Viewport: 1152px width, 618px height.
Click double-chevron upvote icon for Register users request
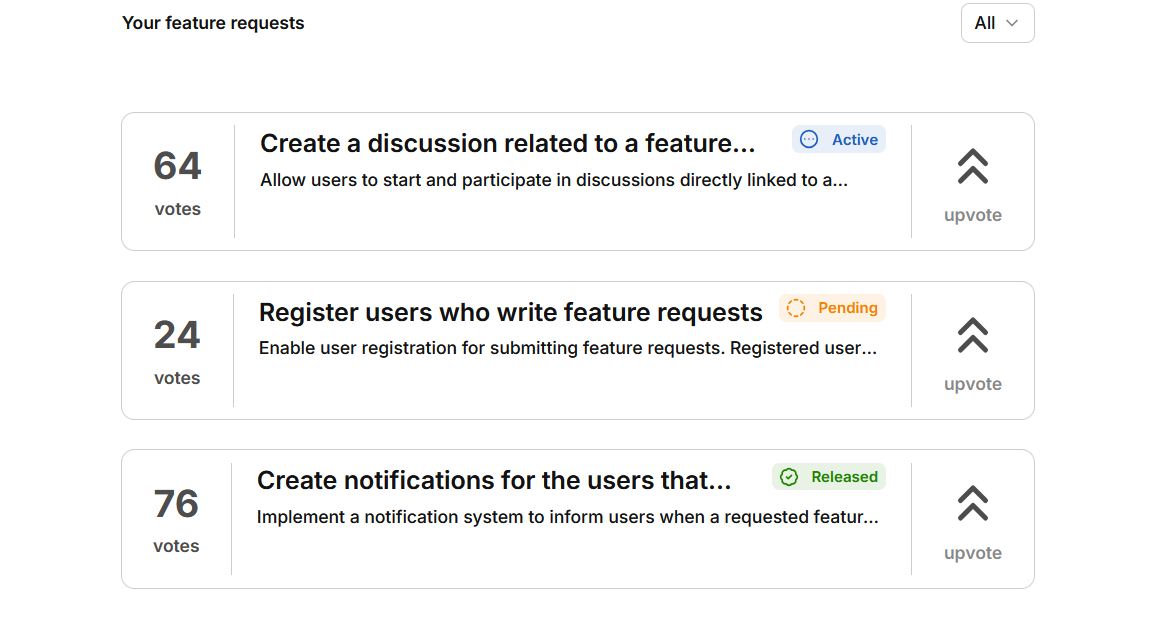tap(972, 335)
